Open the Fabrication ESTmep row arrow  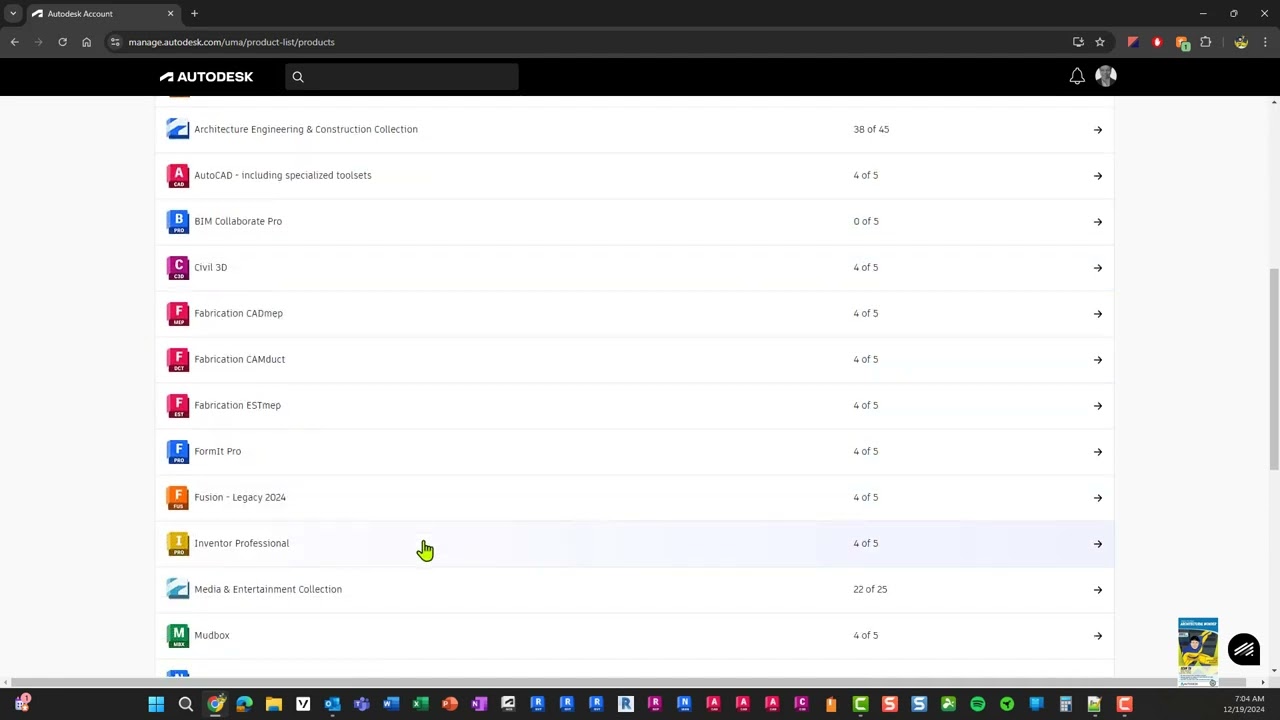(x=1098, y=406)
